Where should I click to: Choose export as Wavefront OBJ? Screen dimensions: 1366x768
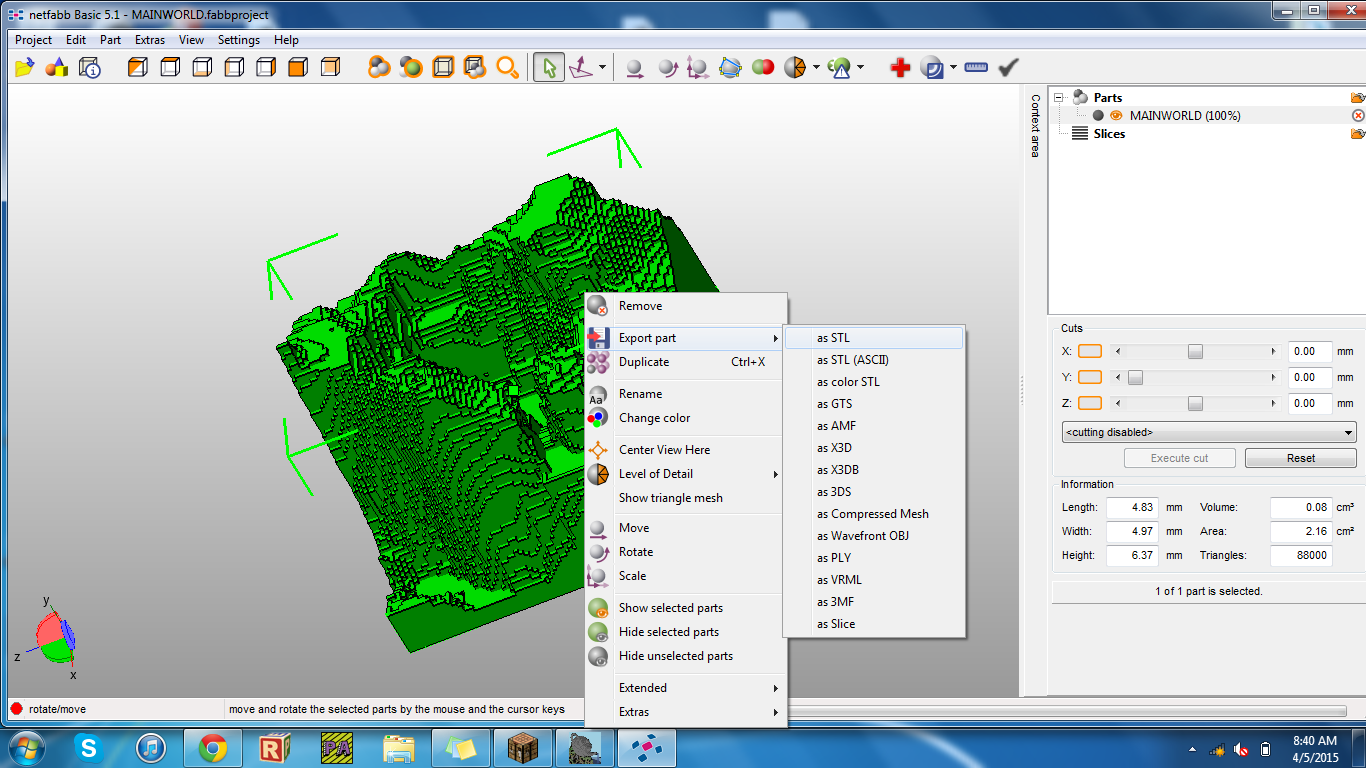pyautogui.click(x=874, y=536)
